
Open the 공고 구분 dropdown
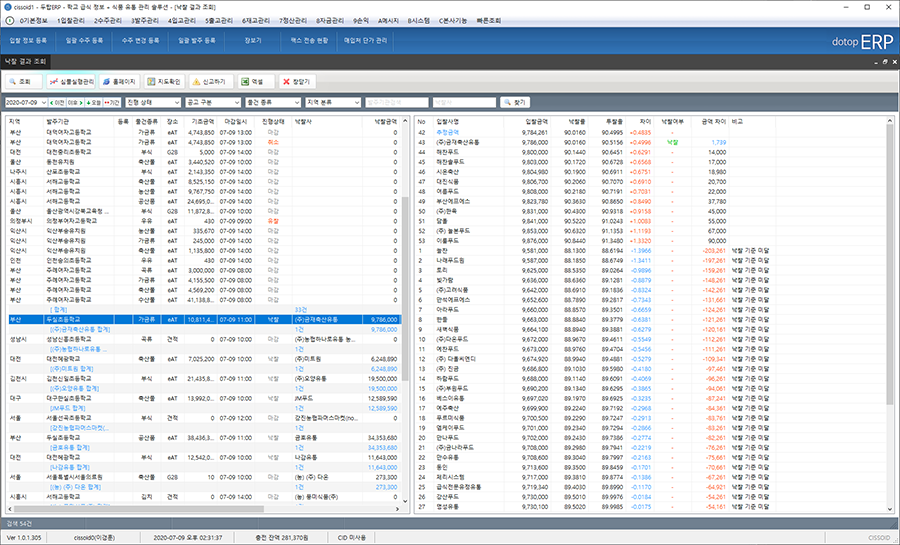pyautogui.click(x=212, y=102)
